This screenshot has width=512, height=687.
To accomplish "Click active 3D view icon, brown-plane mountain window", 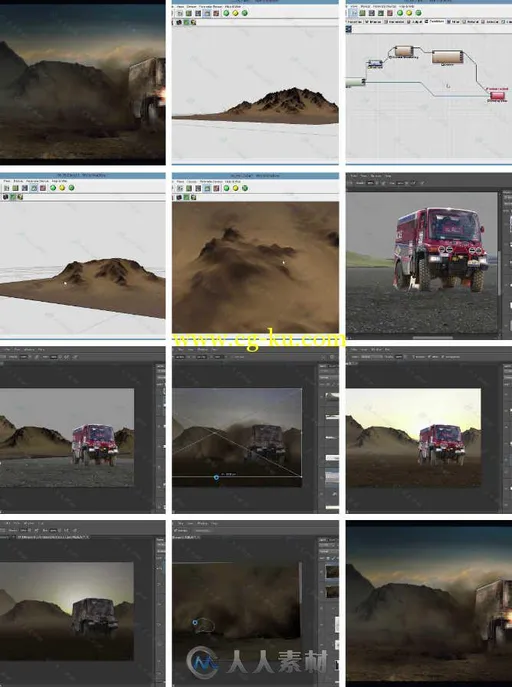I will [34, 188].
